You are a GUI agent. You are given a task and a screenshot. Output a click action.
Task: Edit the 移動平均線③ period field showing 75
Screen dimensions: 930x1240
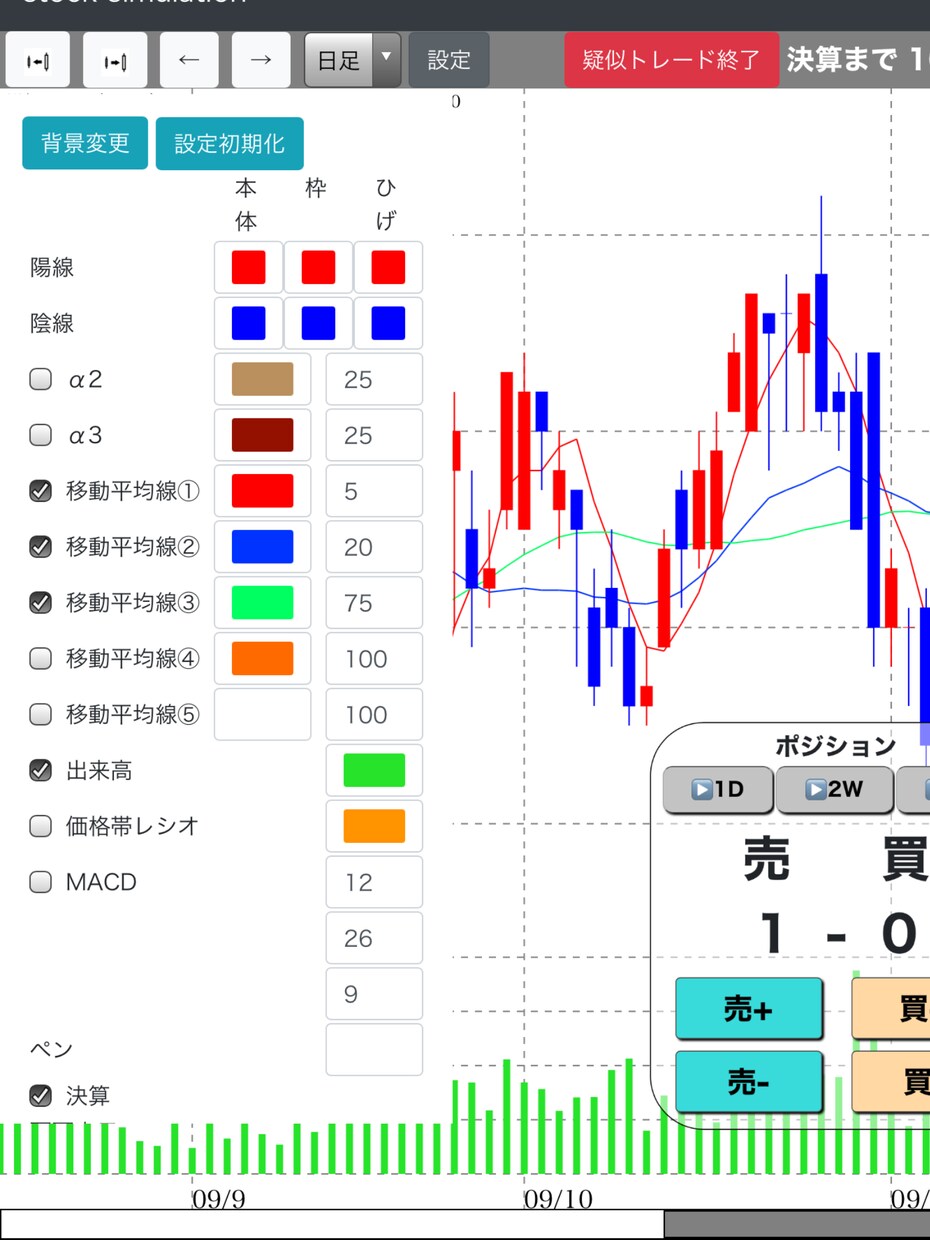pos(374,603)
